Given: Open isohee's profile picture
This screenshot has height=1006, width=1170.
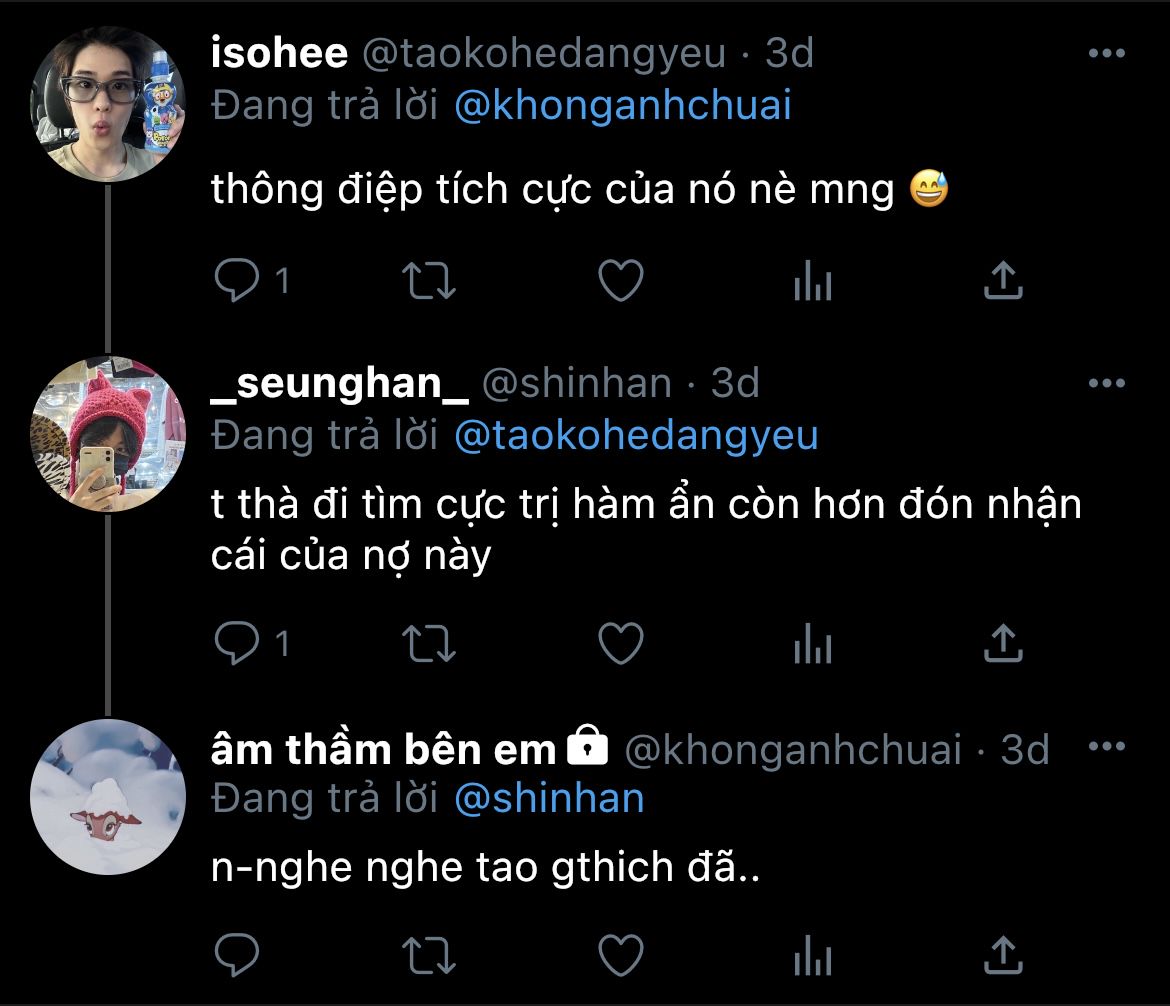Looking at the screenshot, I should [106, 104].
